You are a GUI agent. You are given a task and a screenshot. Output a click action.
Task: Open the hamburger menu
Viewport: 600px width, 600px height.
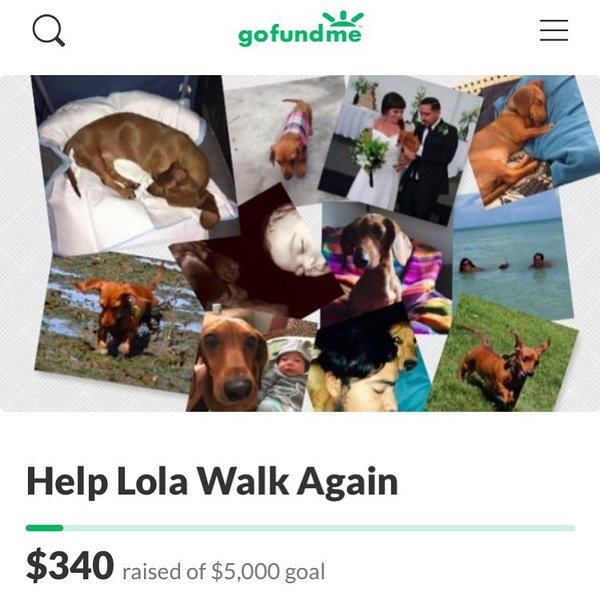coord(554,30)
